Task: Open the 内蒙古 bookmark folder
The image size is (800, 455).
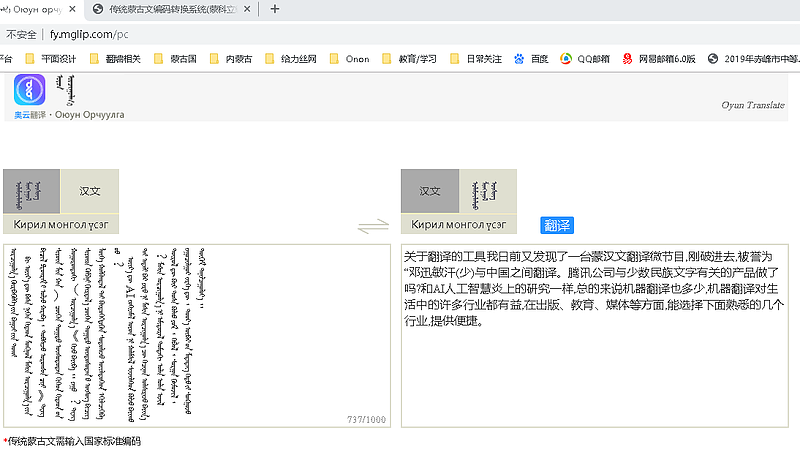Action: point(231,59)
